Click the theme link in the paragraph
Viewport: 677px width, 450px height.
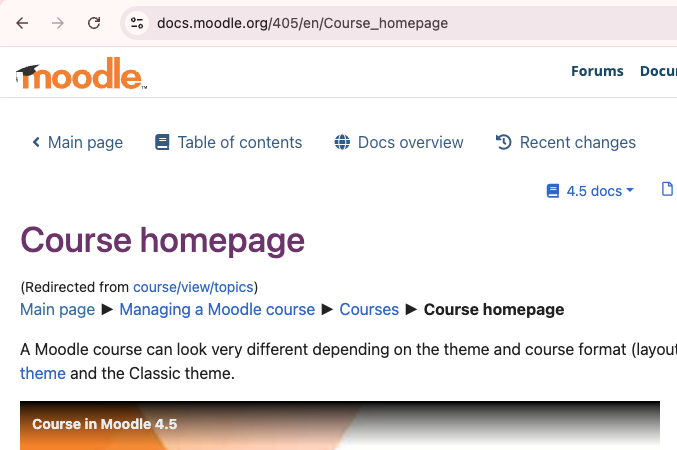(x=43, y=374)
